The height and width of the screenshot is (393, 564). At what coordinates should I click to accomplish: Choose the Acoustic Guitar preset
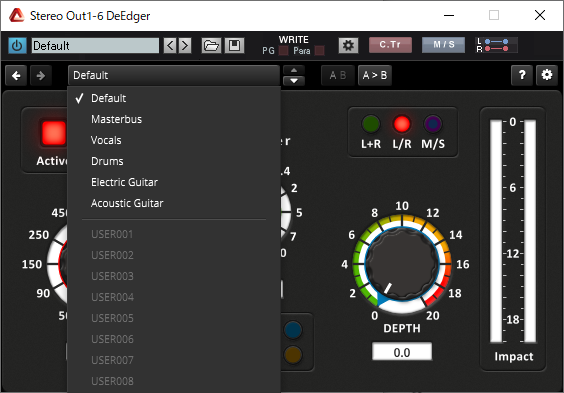click(x=174, y=203)
